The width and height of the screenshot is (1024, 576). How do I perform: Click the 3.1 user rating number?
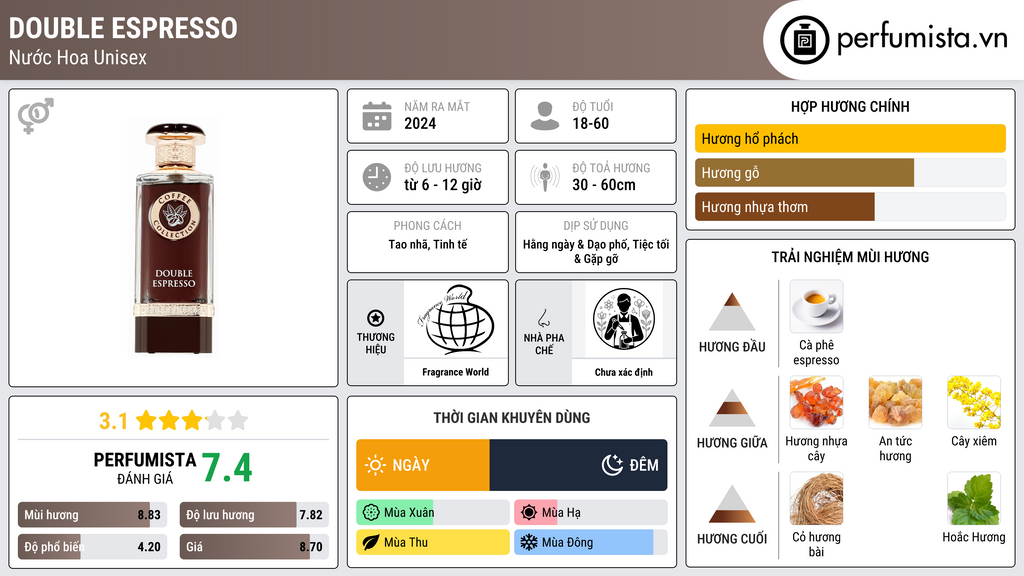point(113,421)
